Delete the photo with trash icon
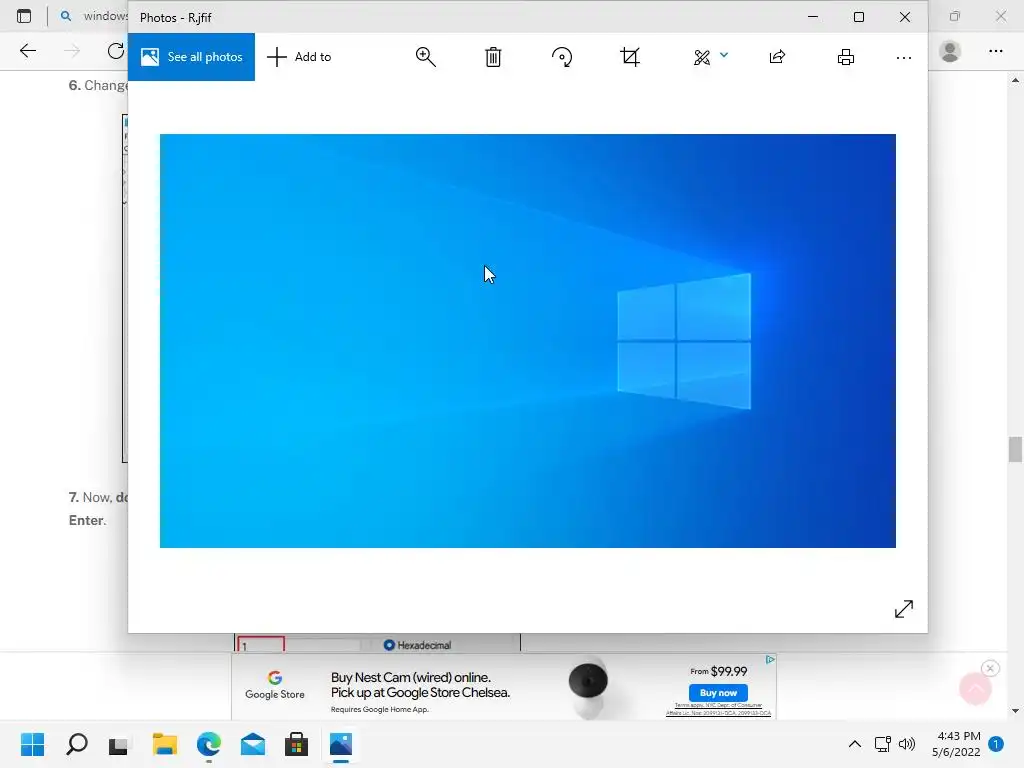Viewport: 1024px width, 768px height. coord(493,57)
